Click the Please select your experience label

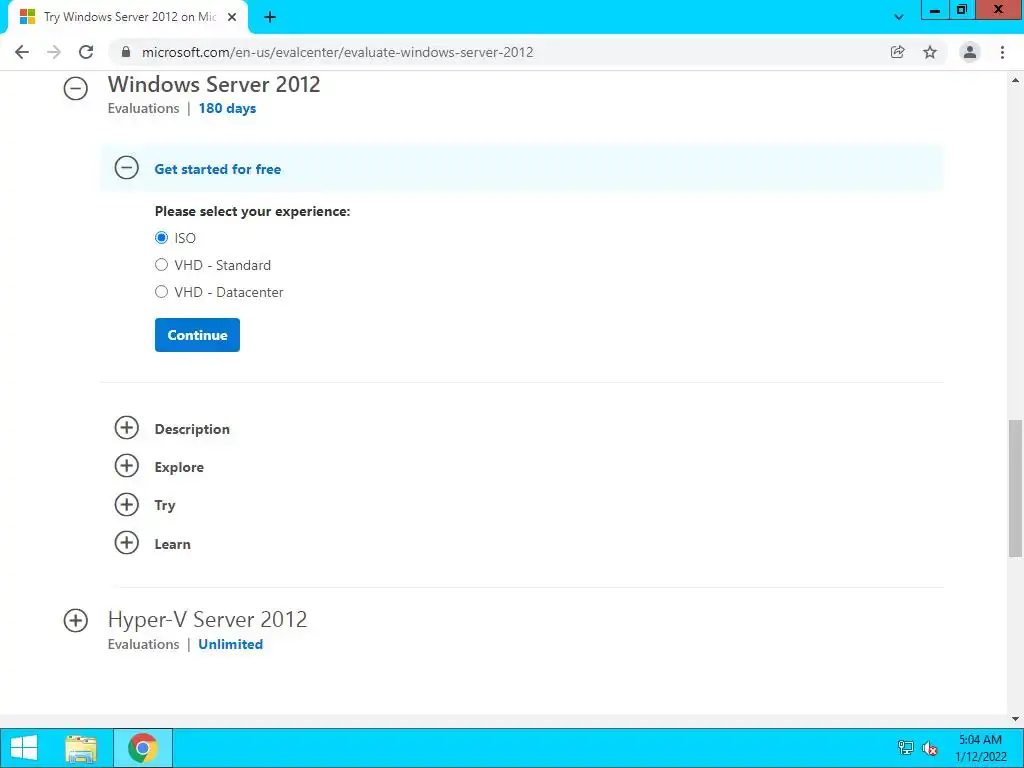click(x=252, y=212)
